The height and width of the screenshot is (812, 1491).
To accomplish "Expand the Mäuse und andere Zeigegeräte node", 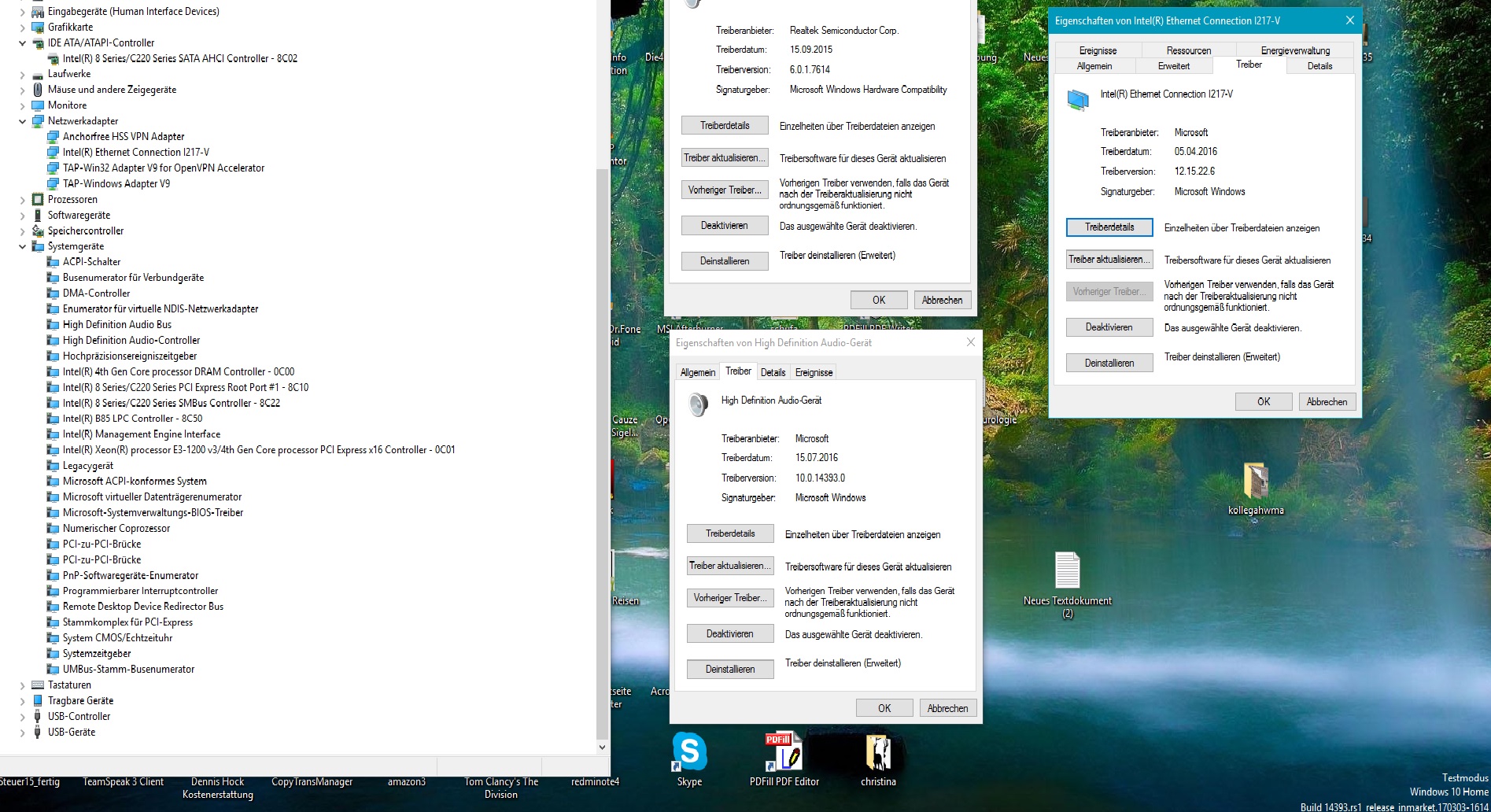I will tap(22, 90).
